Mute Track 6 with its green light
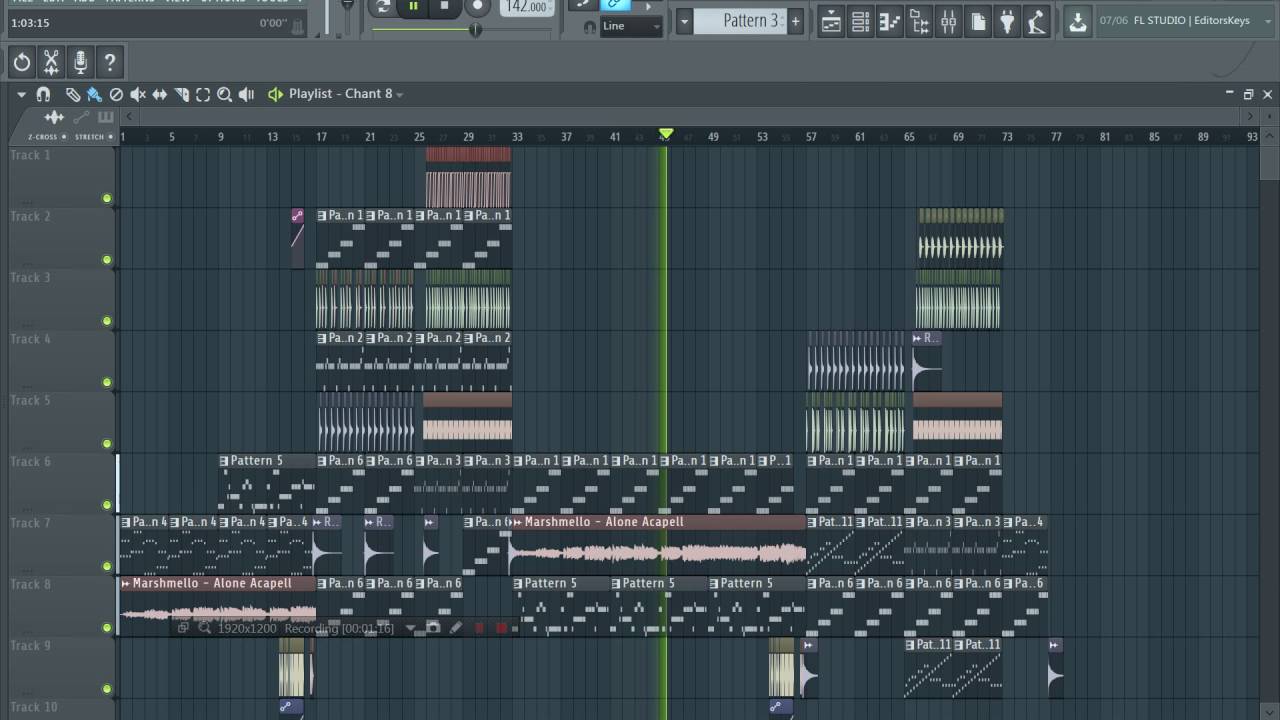Image resolution: width=1280 pixels, height=720 pixels. pyautogui.click(x=107, y=505)
